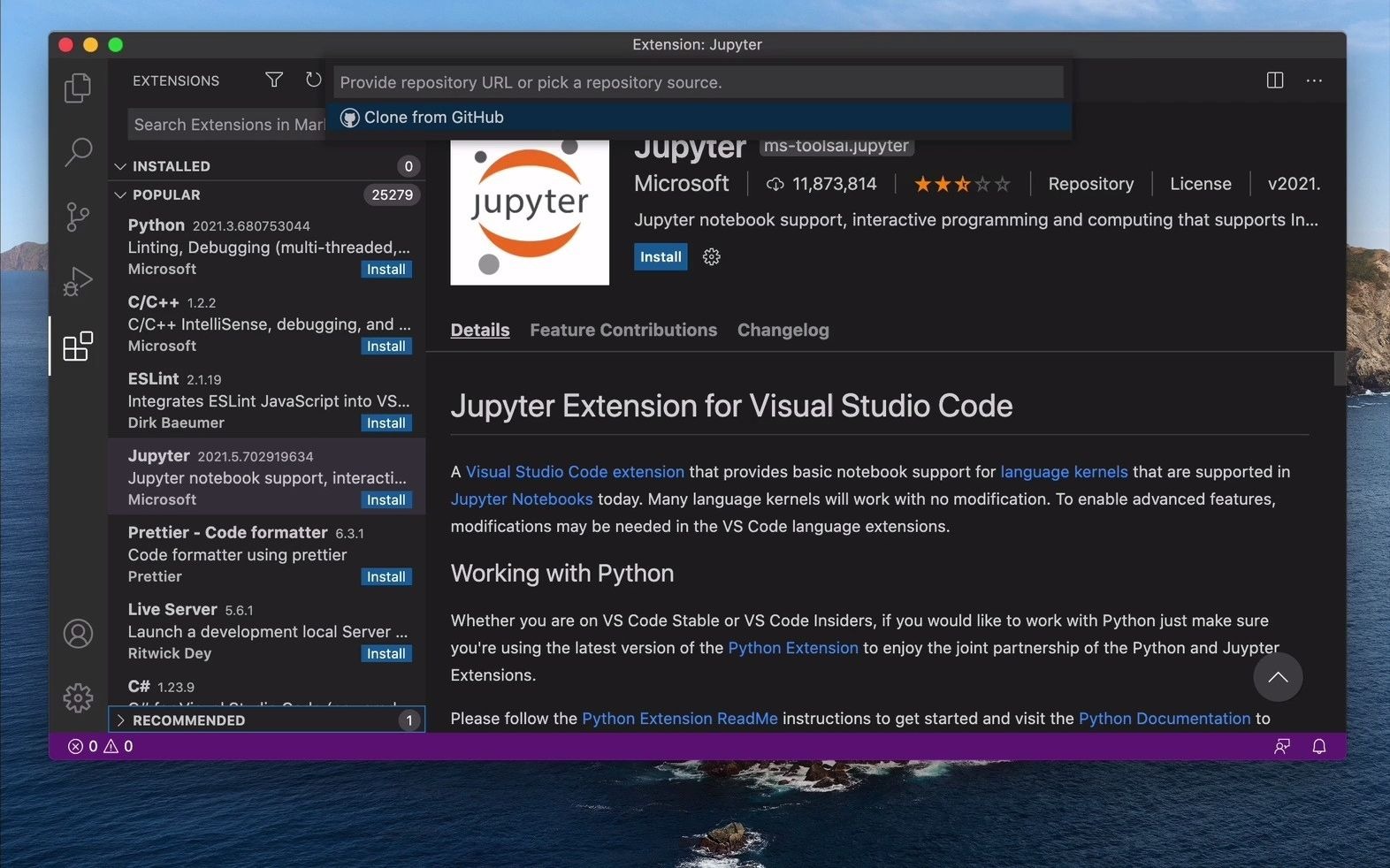
Task: Open the Run and Debug view
Action: click(78, 281)
